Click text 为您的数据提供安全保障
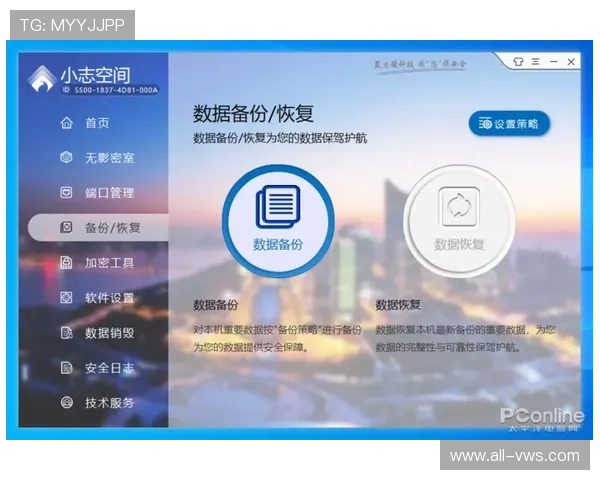600x480 pixels. pos(251,348)
